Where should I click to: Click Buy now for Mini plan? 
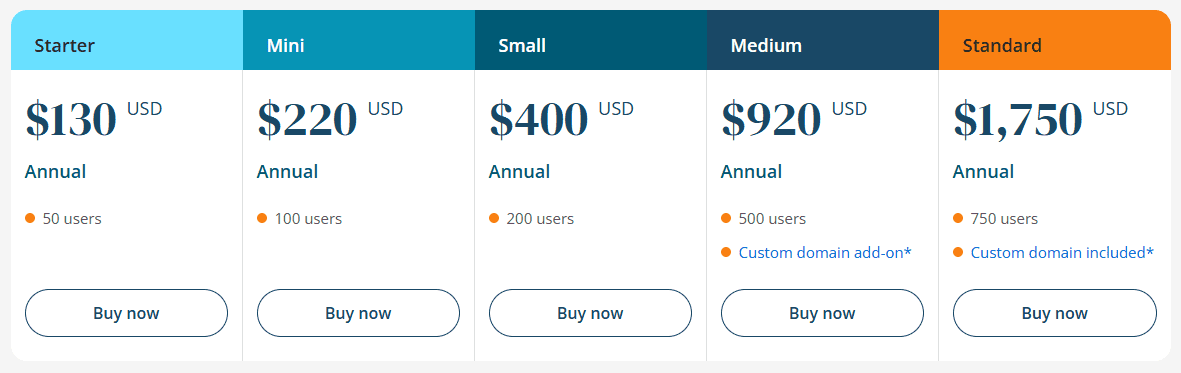pos(359,313)
